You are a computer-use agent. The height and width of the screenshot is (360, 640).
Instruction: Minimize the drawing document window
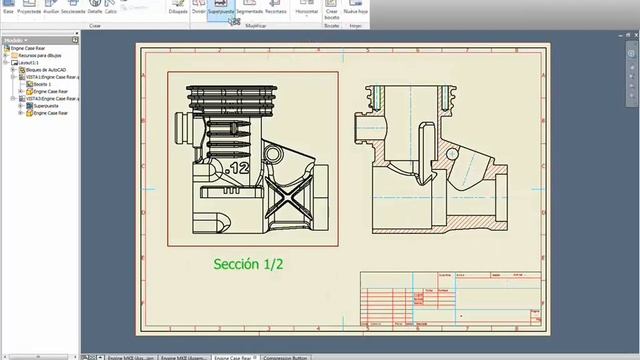click(621, 36)
